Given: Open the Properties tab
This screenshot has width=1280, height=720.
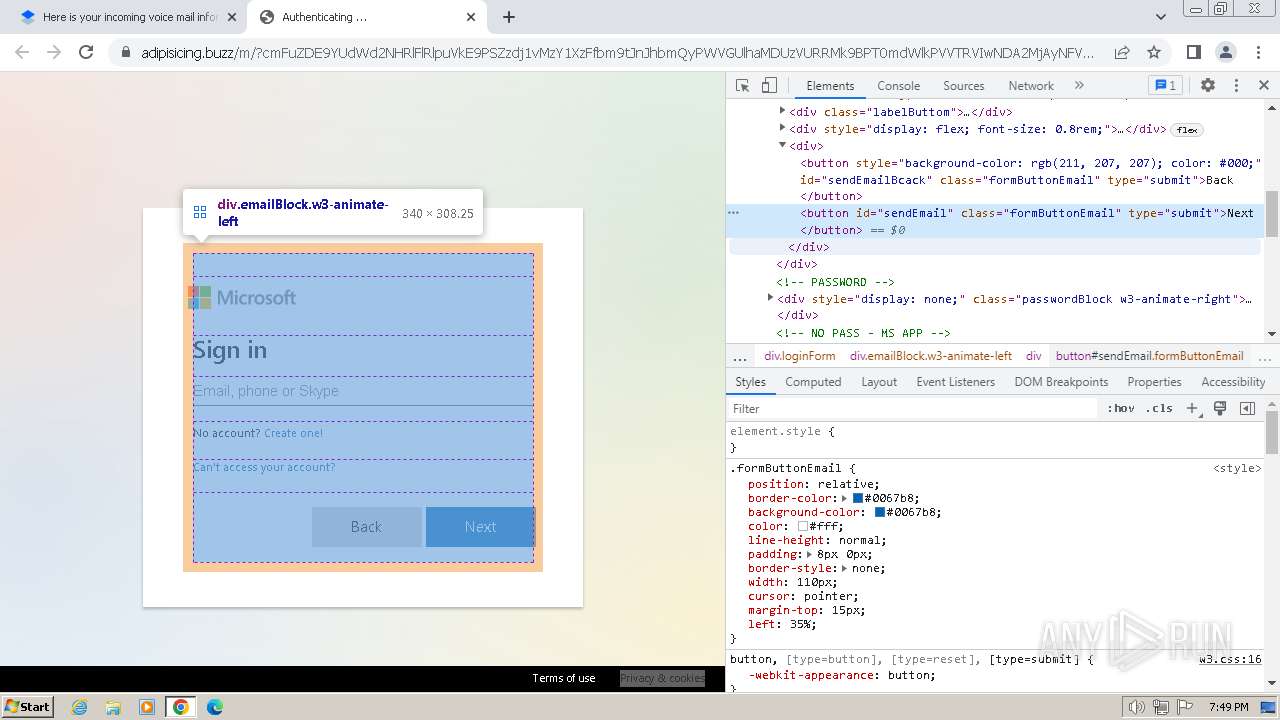Looking at the screenshot, I should pyautogui.click(x=1154, y=382).
